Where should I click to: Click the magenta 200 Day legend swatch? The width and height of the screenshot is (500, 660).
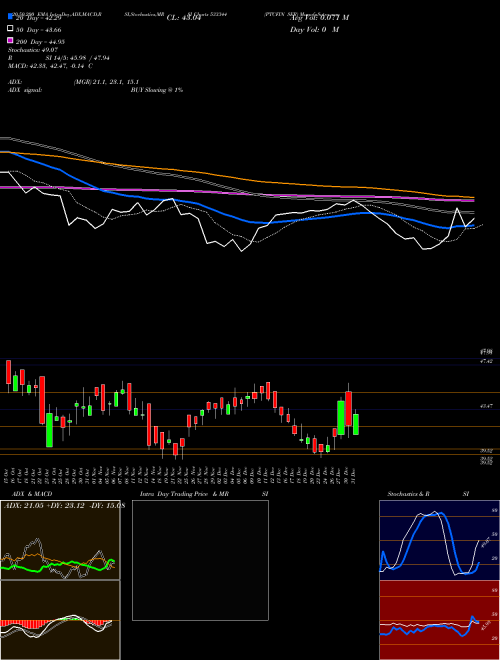10,40
